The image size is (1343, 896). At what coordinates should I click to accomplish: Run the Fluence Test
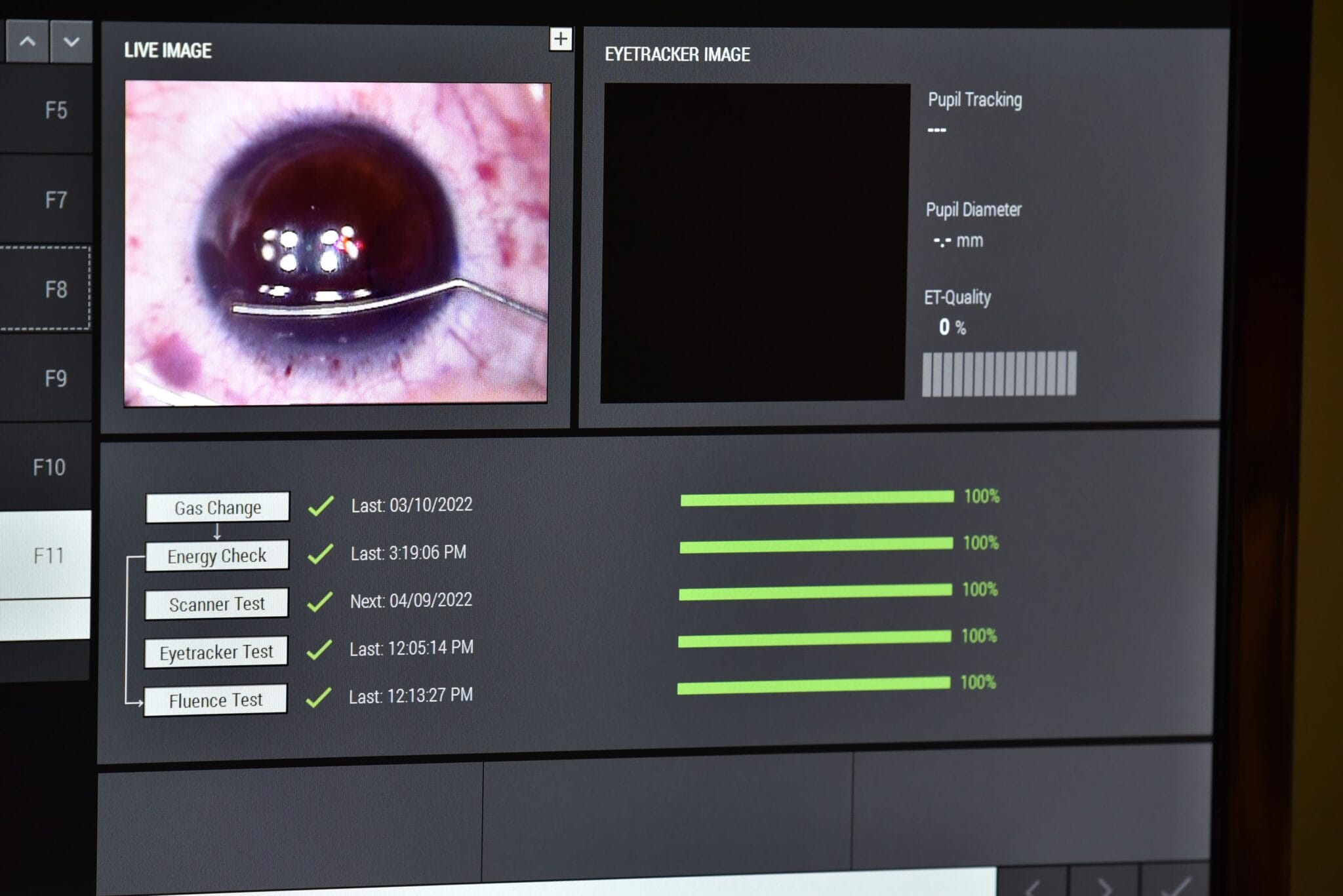215,700
